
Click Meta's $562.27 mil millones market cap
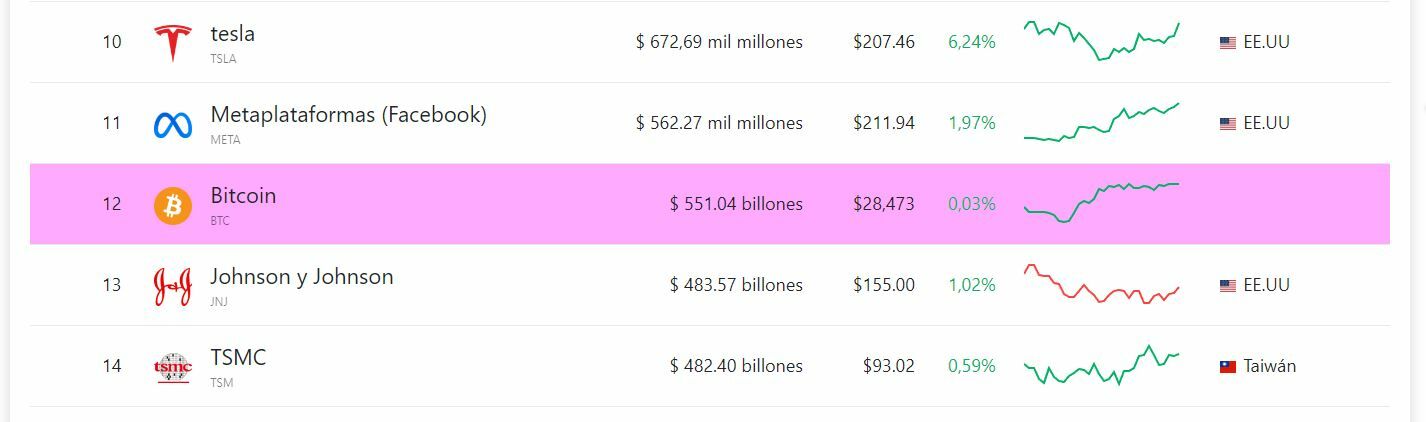[x=719, y=123]
